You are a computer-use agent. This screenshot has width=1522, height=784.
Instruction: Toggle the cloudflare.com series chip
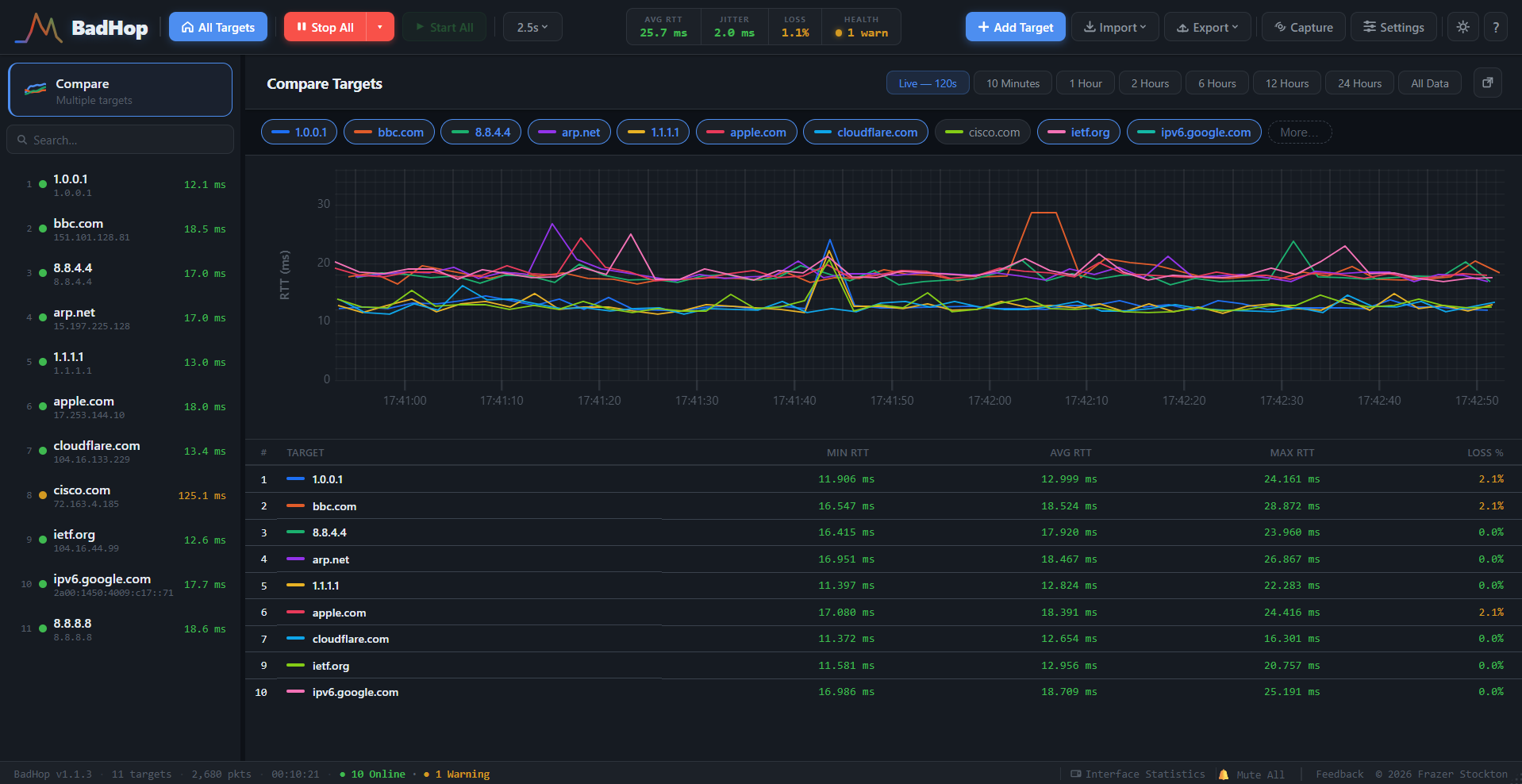866,133
